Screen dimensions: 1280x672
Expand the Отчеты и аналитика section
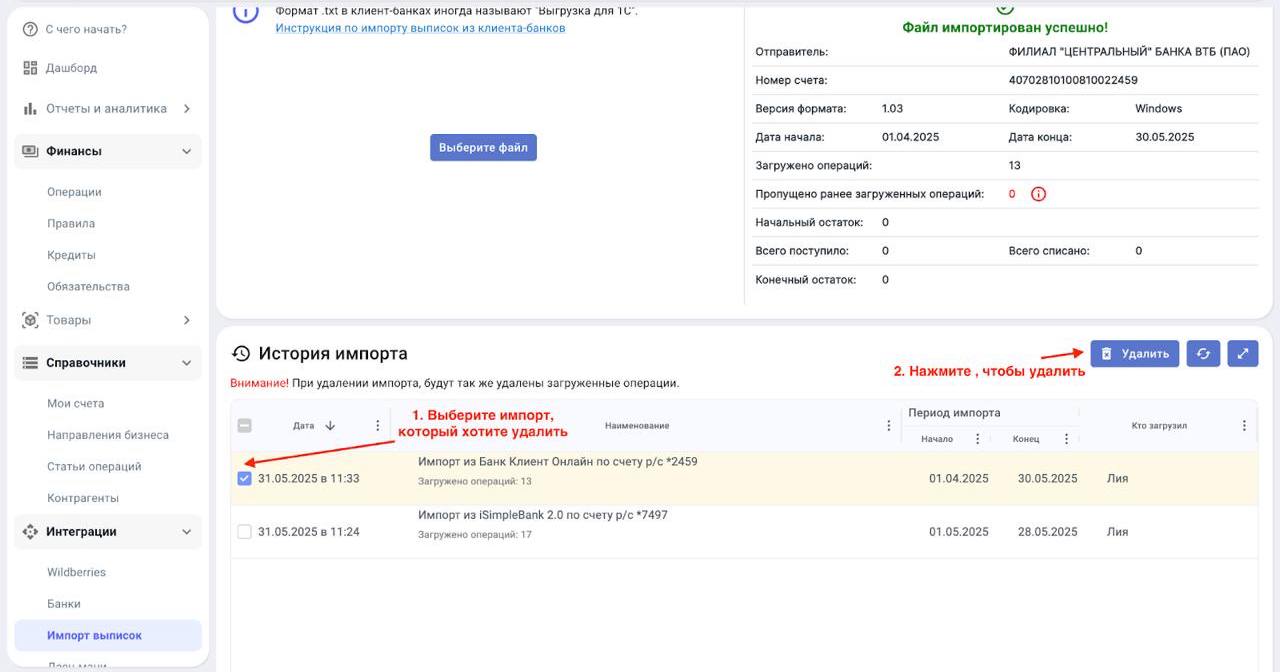(x=186, y=109)
